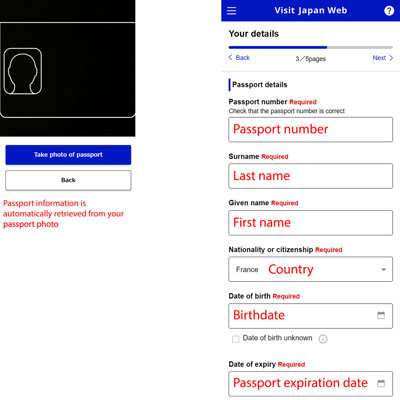Screen dimensions: 400x400
Task: Go to the Next page link
Action: [x=383, y=58]
